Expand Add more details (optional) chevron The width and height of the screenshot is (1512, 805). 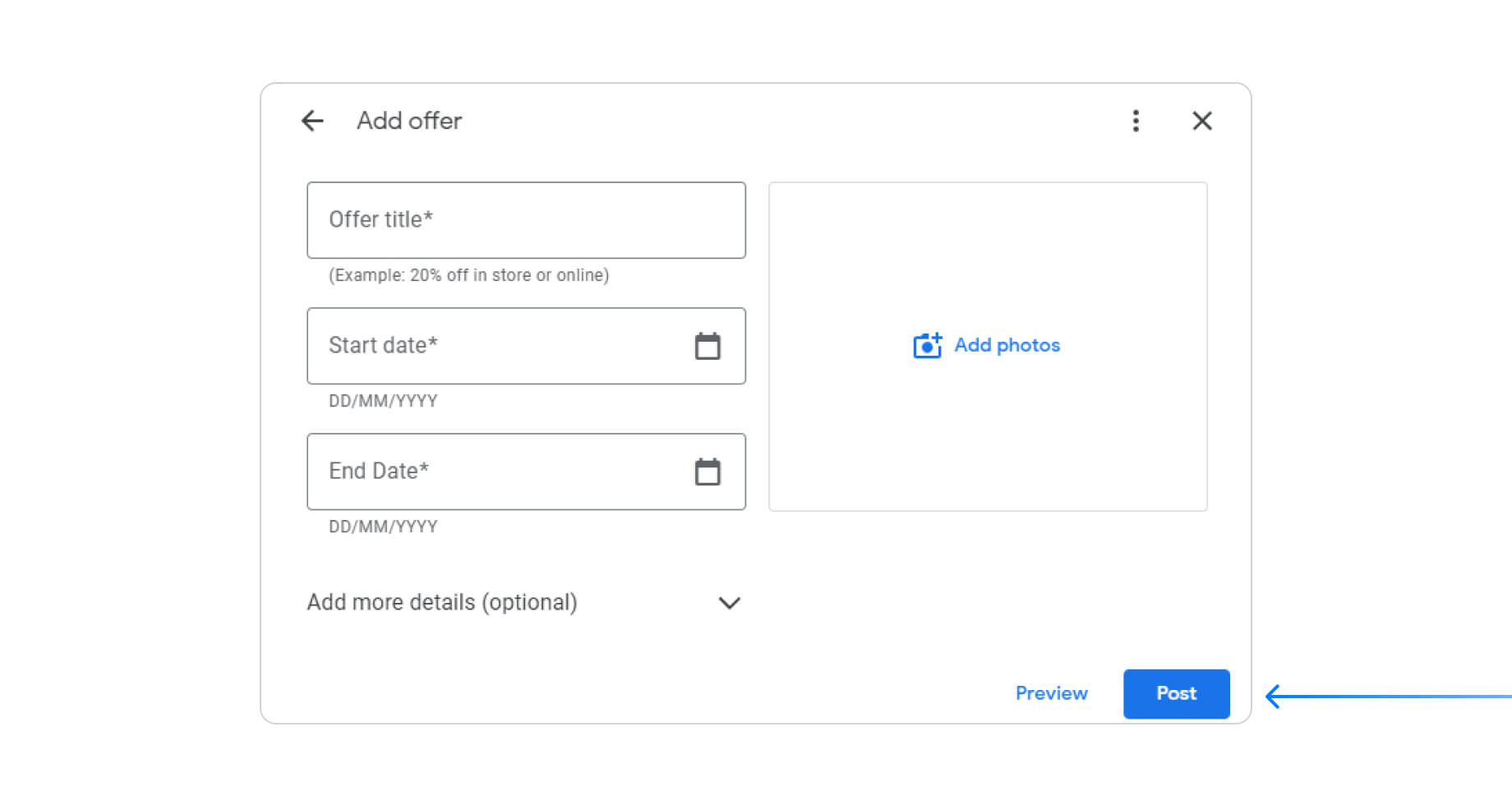[x=730, y=603]
